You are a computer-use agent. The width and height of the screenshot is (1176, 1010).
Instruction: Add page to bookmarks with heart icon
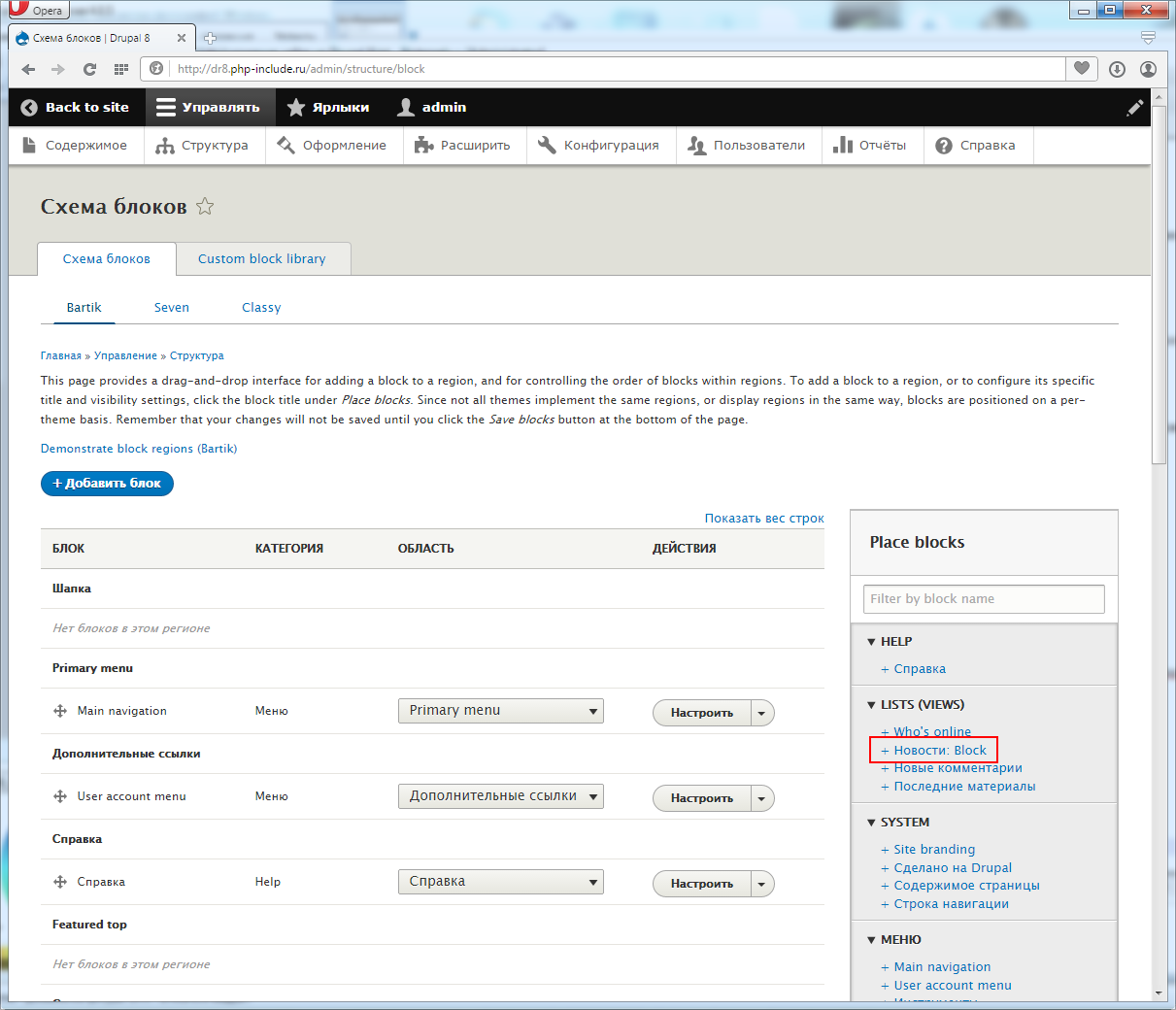tap(1082, 69)
